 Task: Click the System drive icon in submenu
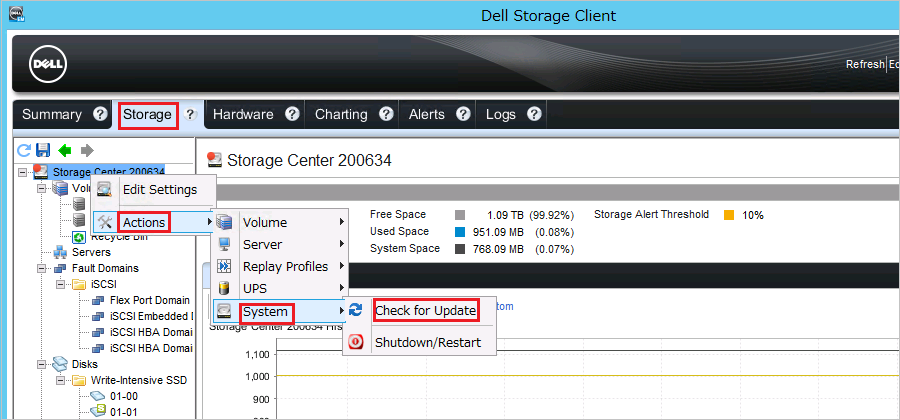(x=224, y=312)
